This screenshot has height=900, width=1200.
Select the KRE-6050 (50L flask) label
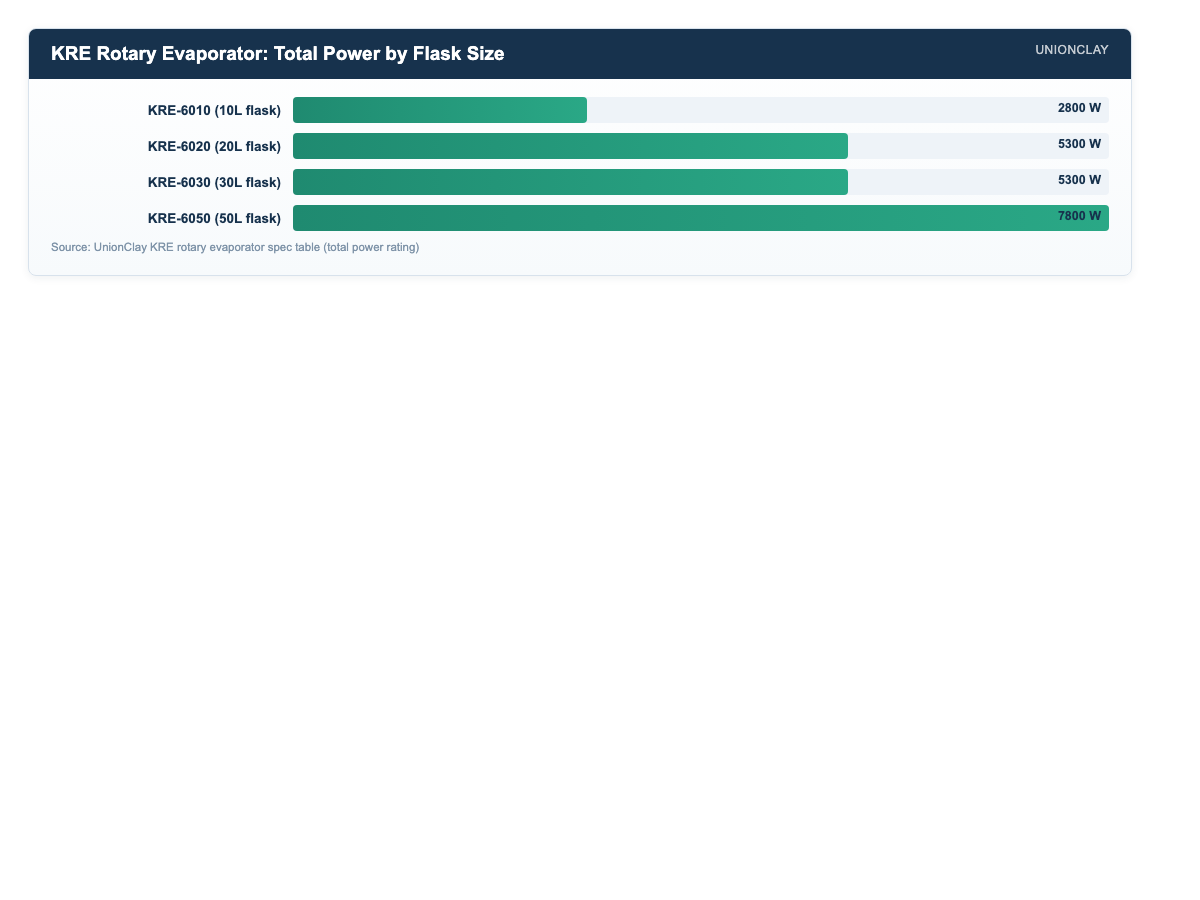[x=214, y=218]
